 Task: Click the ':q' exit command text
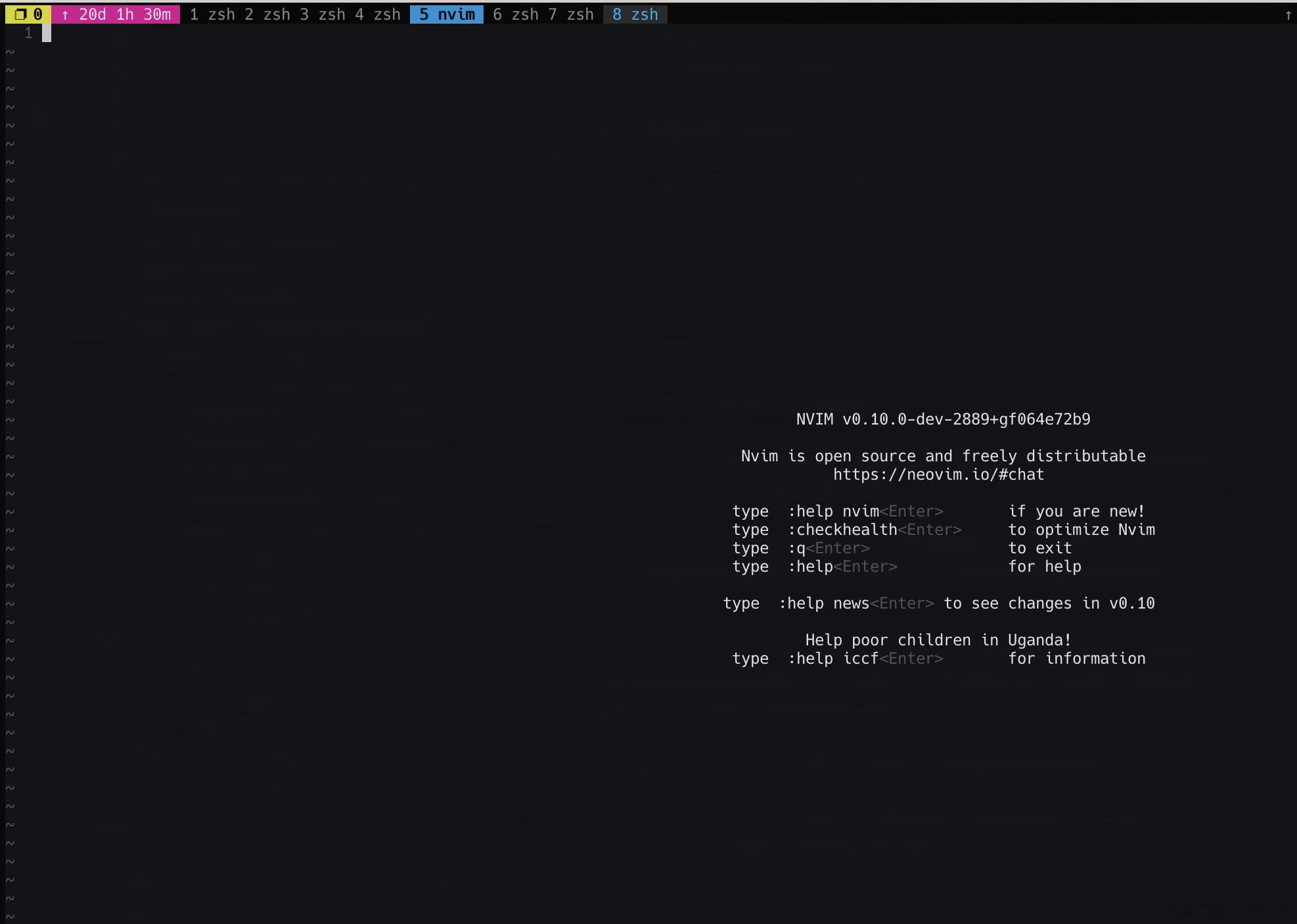(796, 548)
